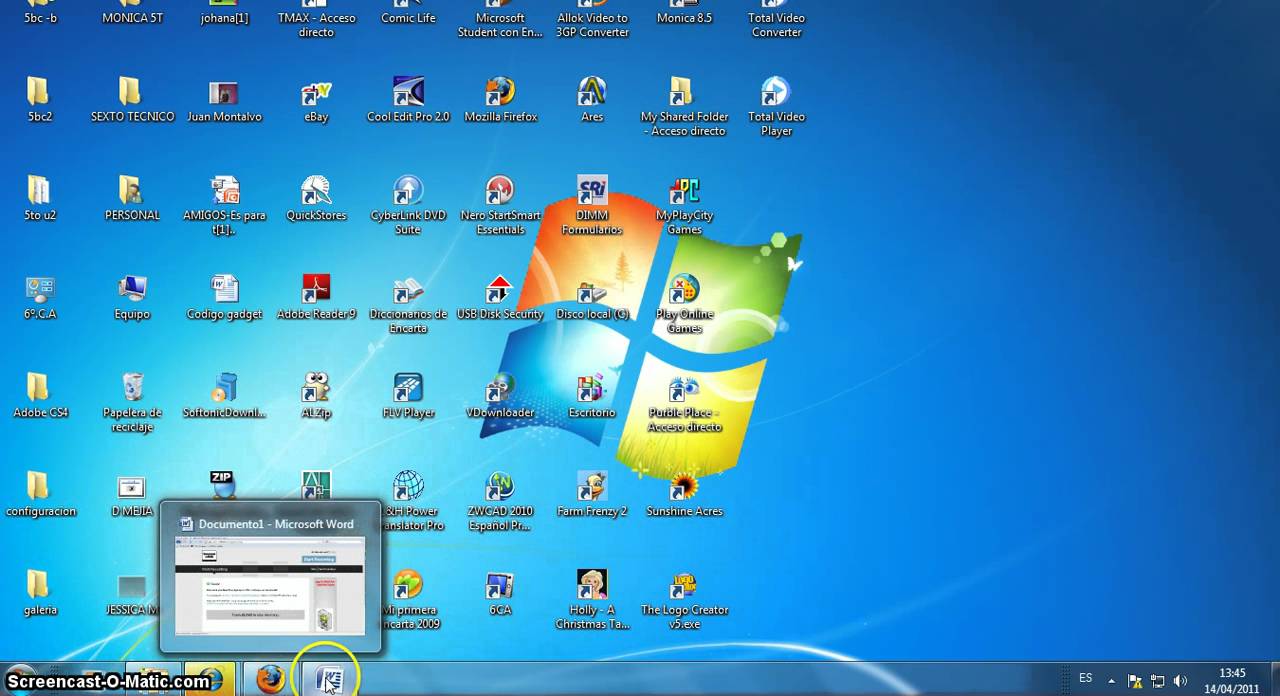Show hidden system tray icons arrow

click(x=1111, y=680)
